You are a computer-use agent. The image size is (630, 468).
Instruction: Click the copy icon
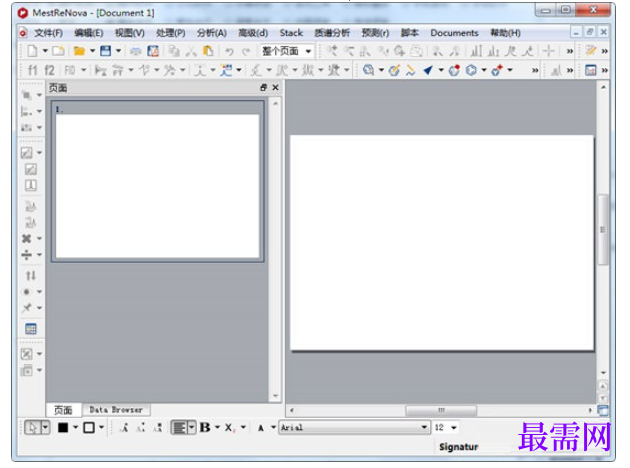tap(174, 51)
